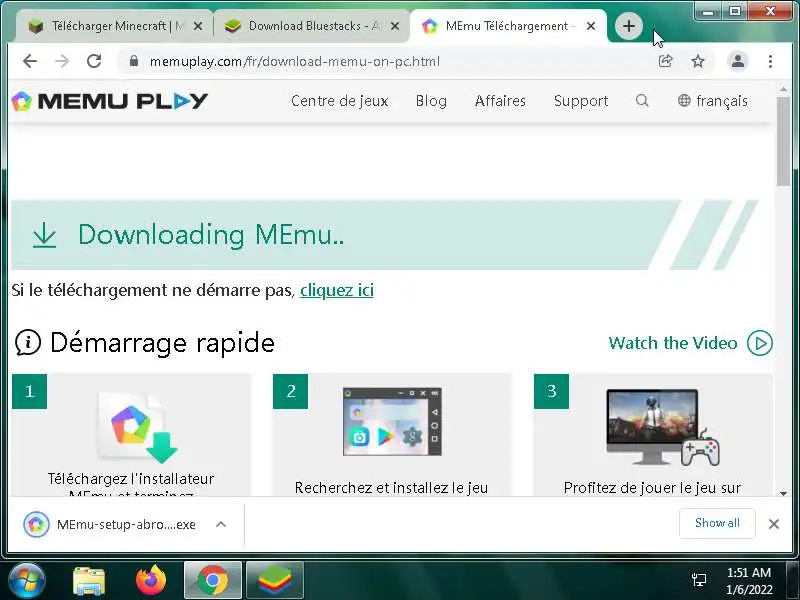Click the step 3 gaming monitor image

pos(663,428)
